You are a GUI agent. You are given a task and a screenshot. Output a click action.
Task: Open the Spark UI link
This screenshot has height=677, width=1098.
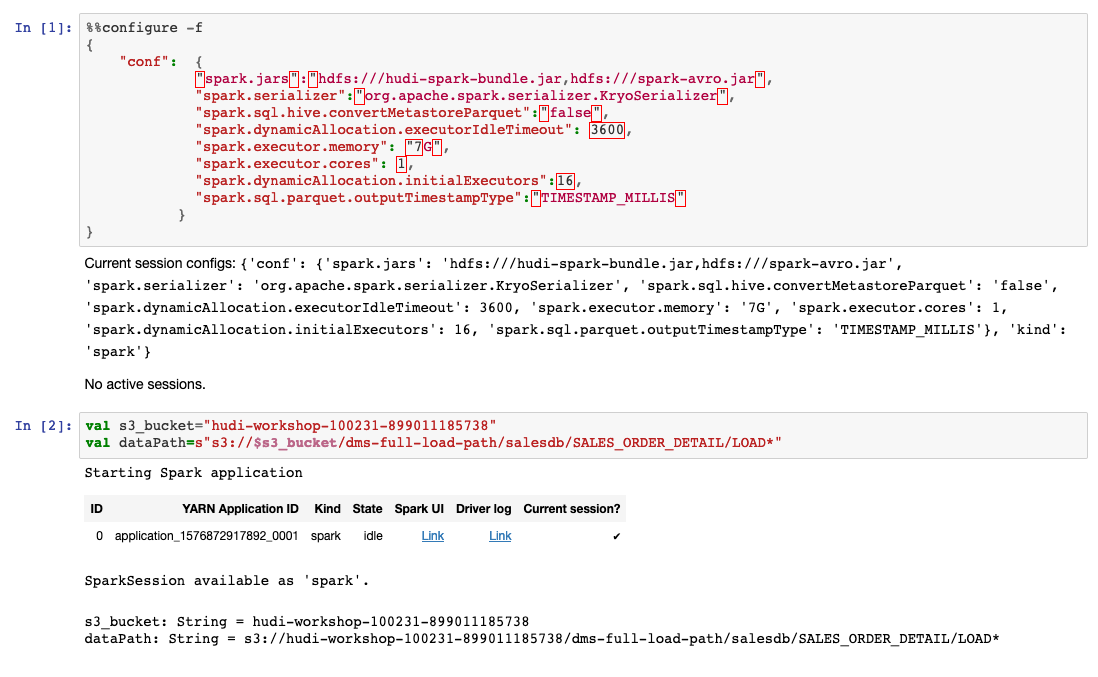coord(432,536)
